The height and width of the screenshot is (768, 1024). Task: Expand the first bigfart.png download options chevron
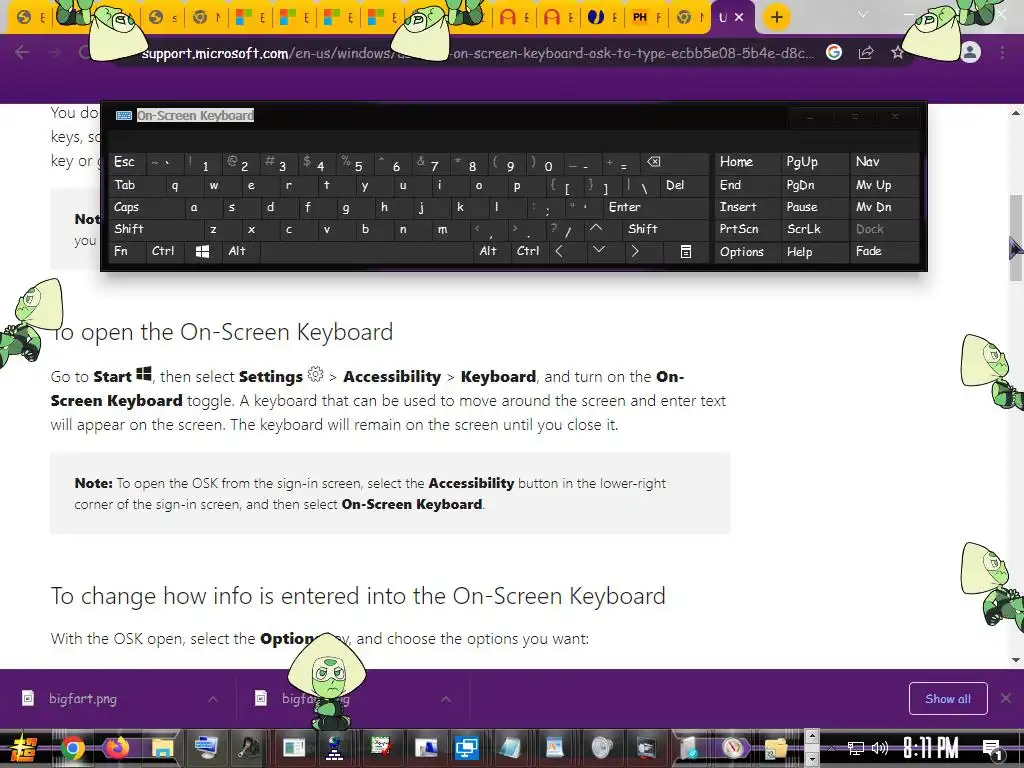[x=213, y=699]
